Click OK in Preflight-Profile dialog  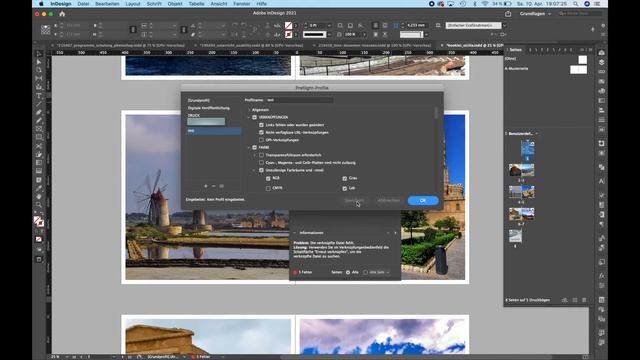[423, 200]
